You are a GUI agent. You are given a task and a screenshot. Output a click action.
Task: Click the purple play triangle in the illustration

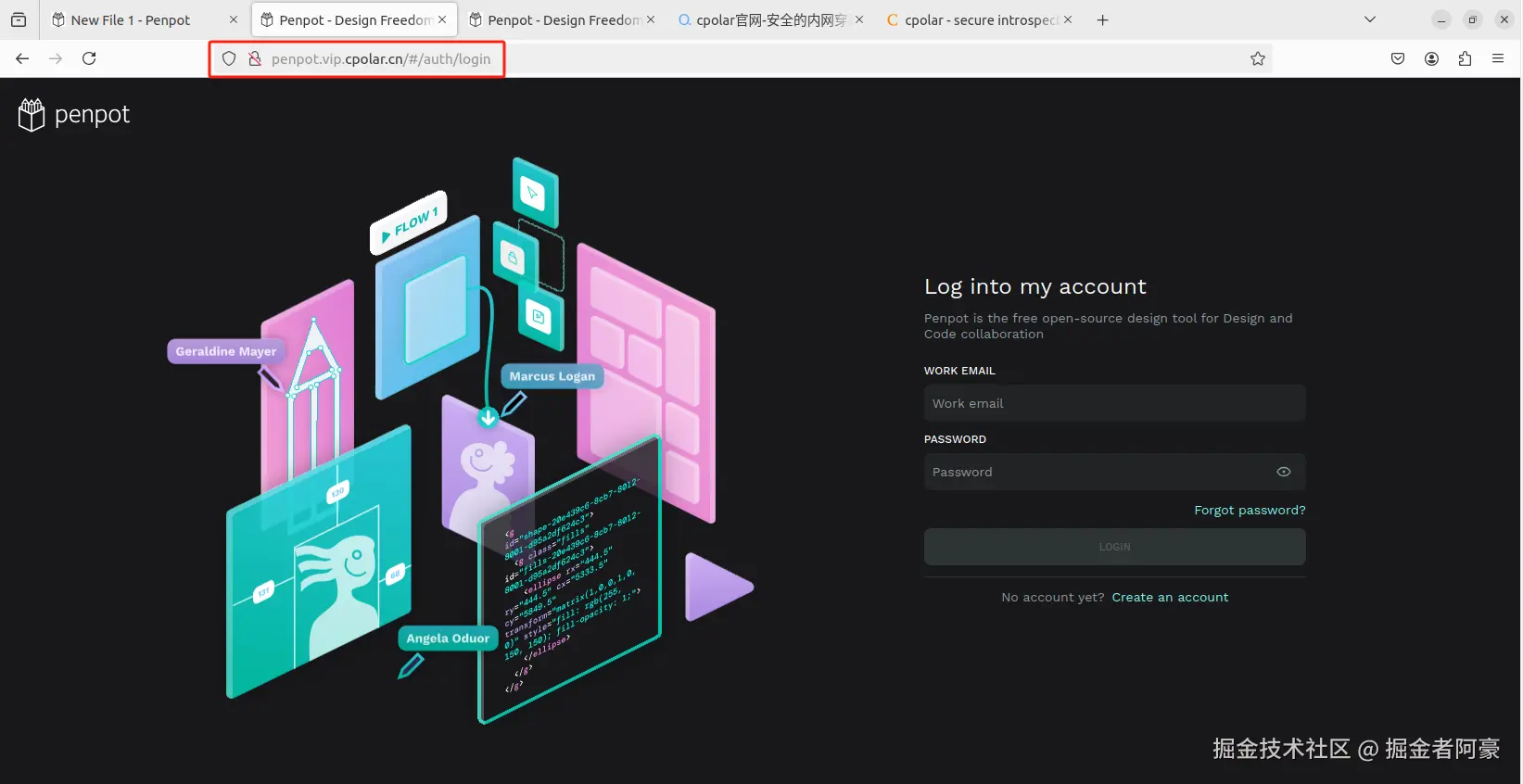pyautogui.click(x=718, y=587)
